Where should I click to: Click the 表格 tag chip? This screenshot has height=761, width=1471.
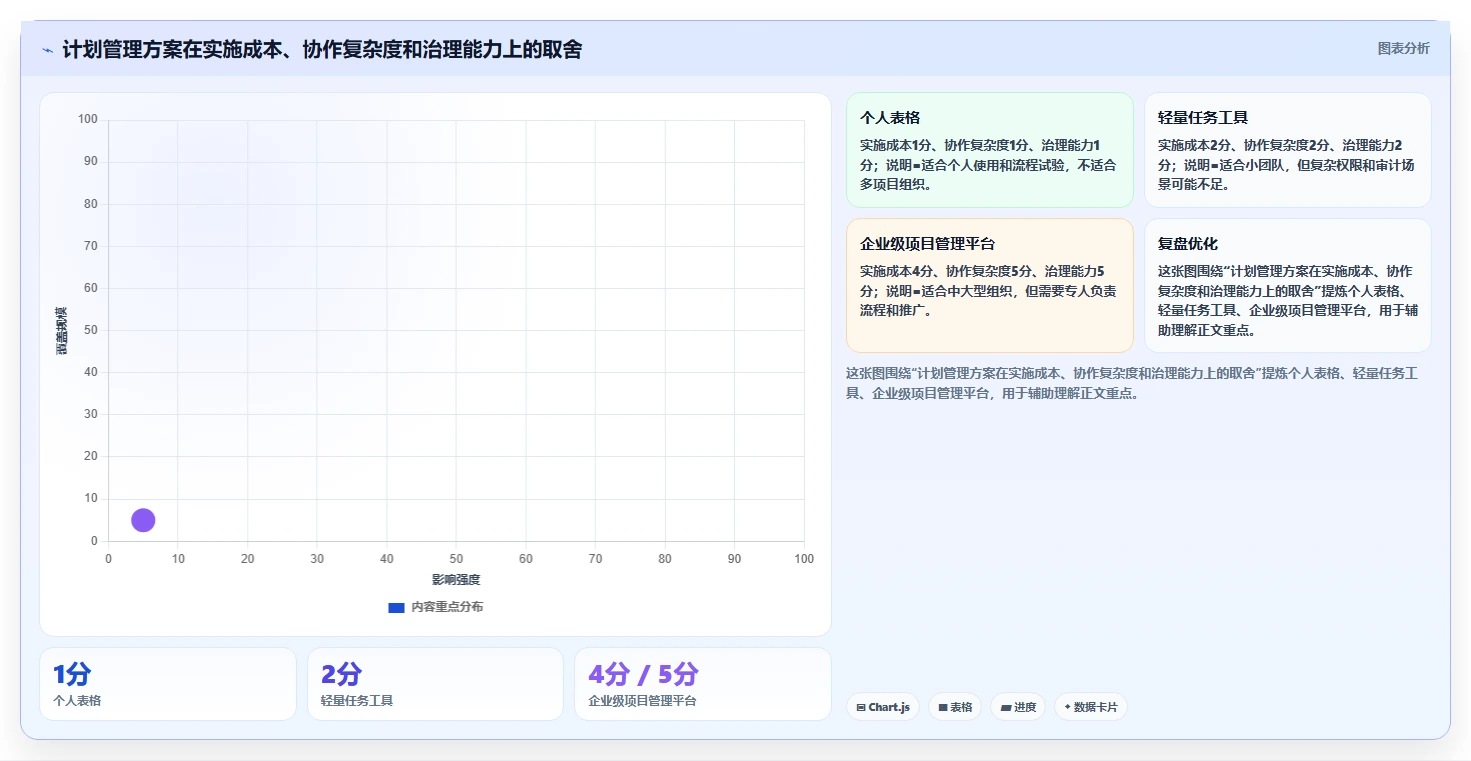tap(955, 707)
